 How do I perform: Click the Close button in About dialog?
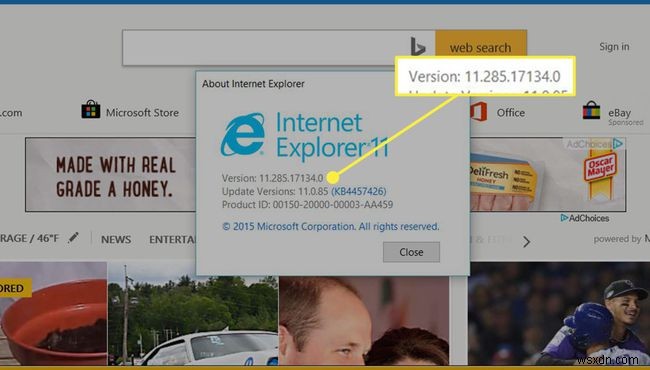point(411,252)
